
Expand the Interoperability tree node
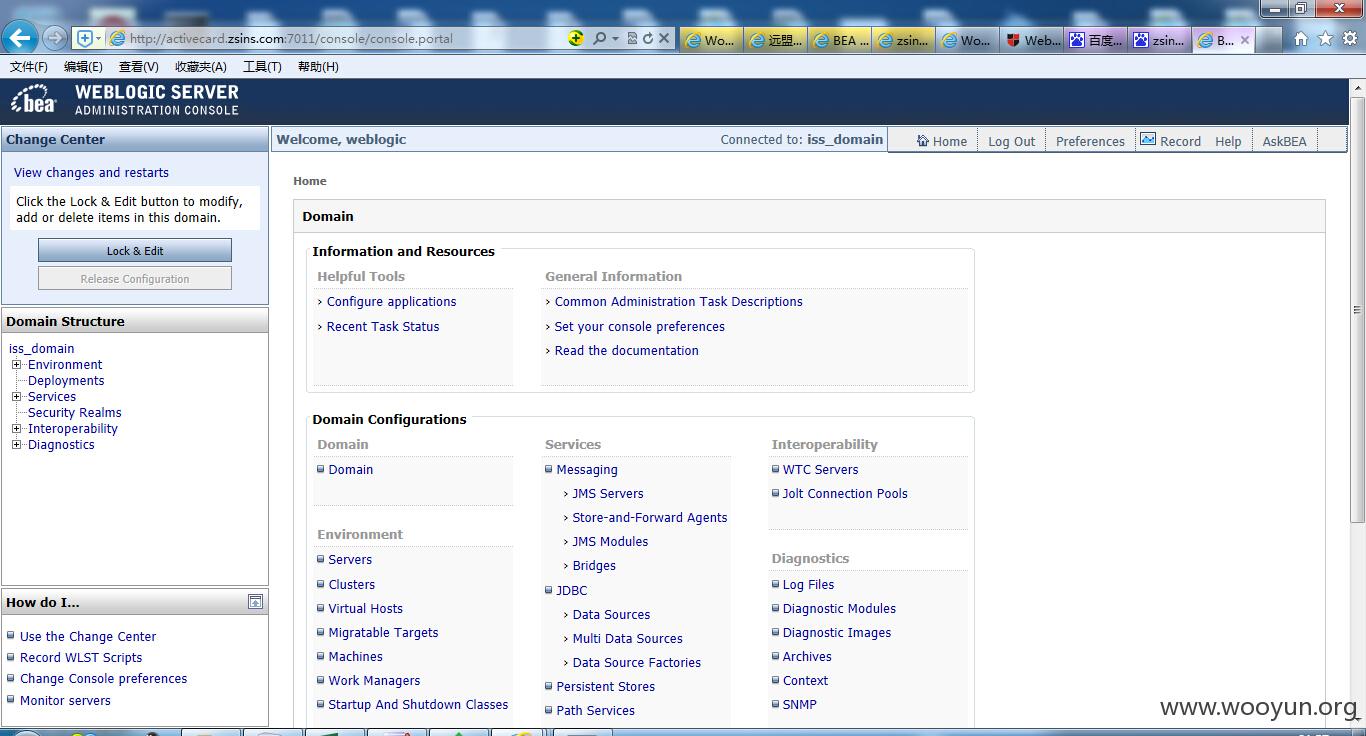tap(16, 429)
